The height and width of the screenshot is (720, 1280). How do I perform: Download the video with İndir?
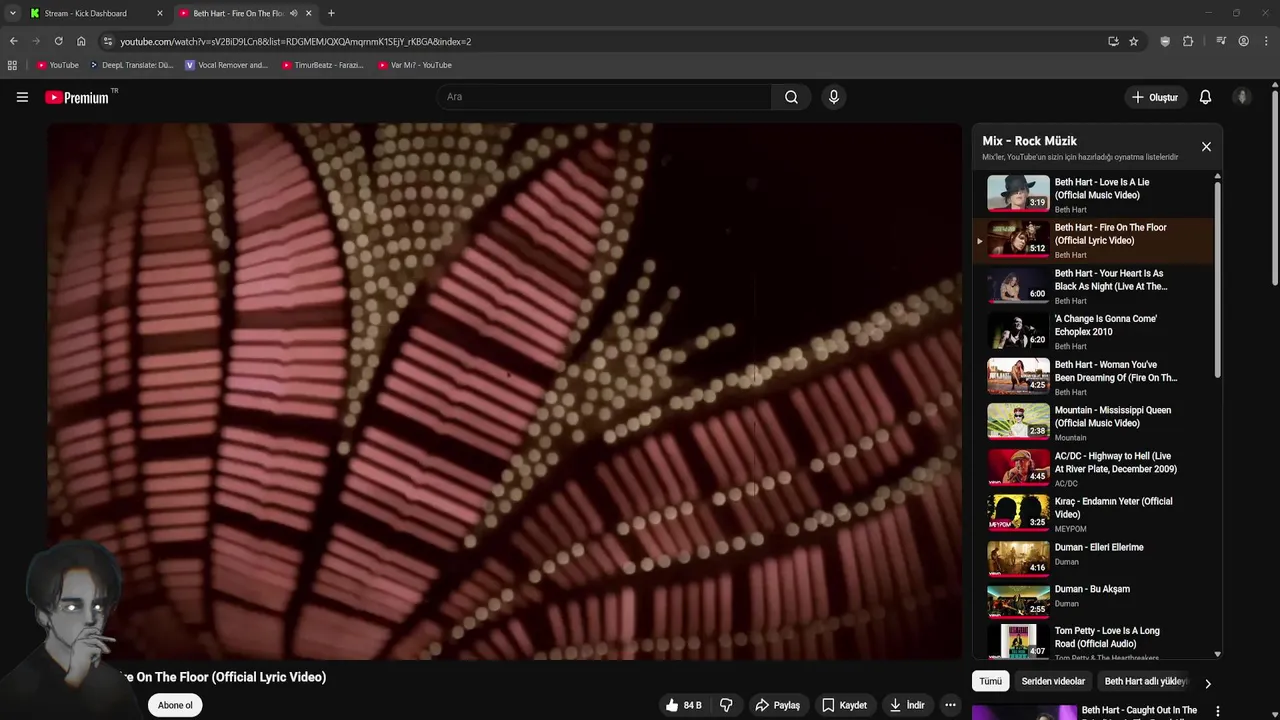click(x=907, y=705)
